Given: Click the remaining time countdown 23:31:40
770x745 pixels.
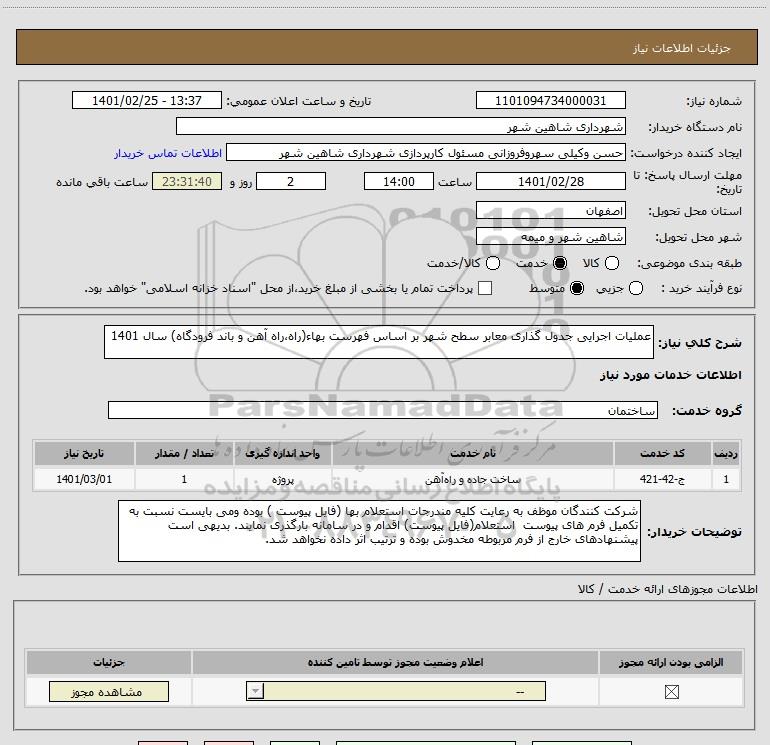Looking at the screenshot, I should pos(187,181).
